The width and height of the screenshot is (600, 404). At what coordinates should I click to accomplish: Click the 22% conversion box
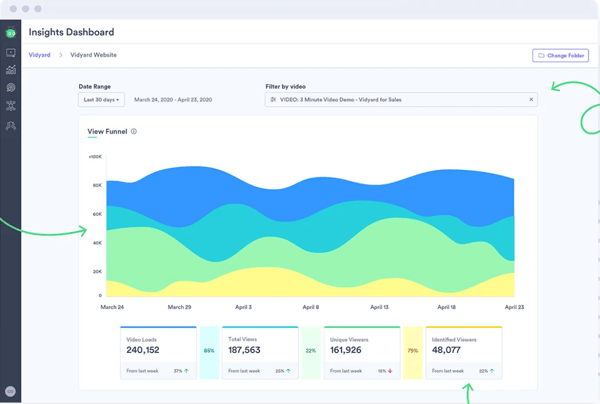pyautogui.click(x=311, y=353)
